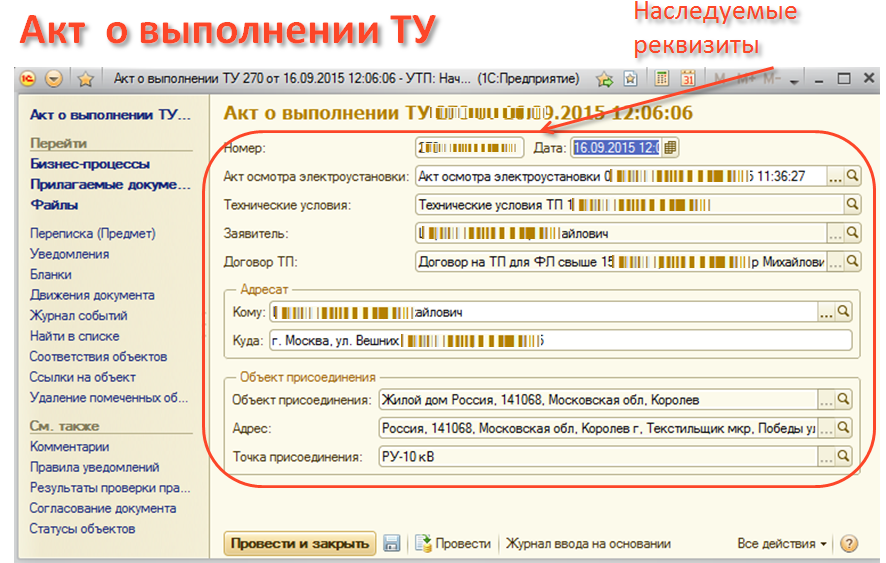The image size is (886, 563).
Task: Go to Файлы in the navigation panel
Action: (x=54, y=205)
